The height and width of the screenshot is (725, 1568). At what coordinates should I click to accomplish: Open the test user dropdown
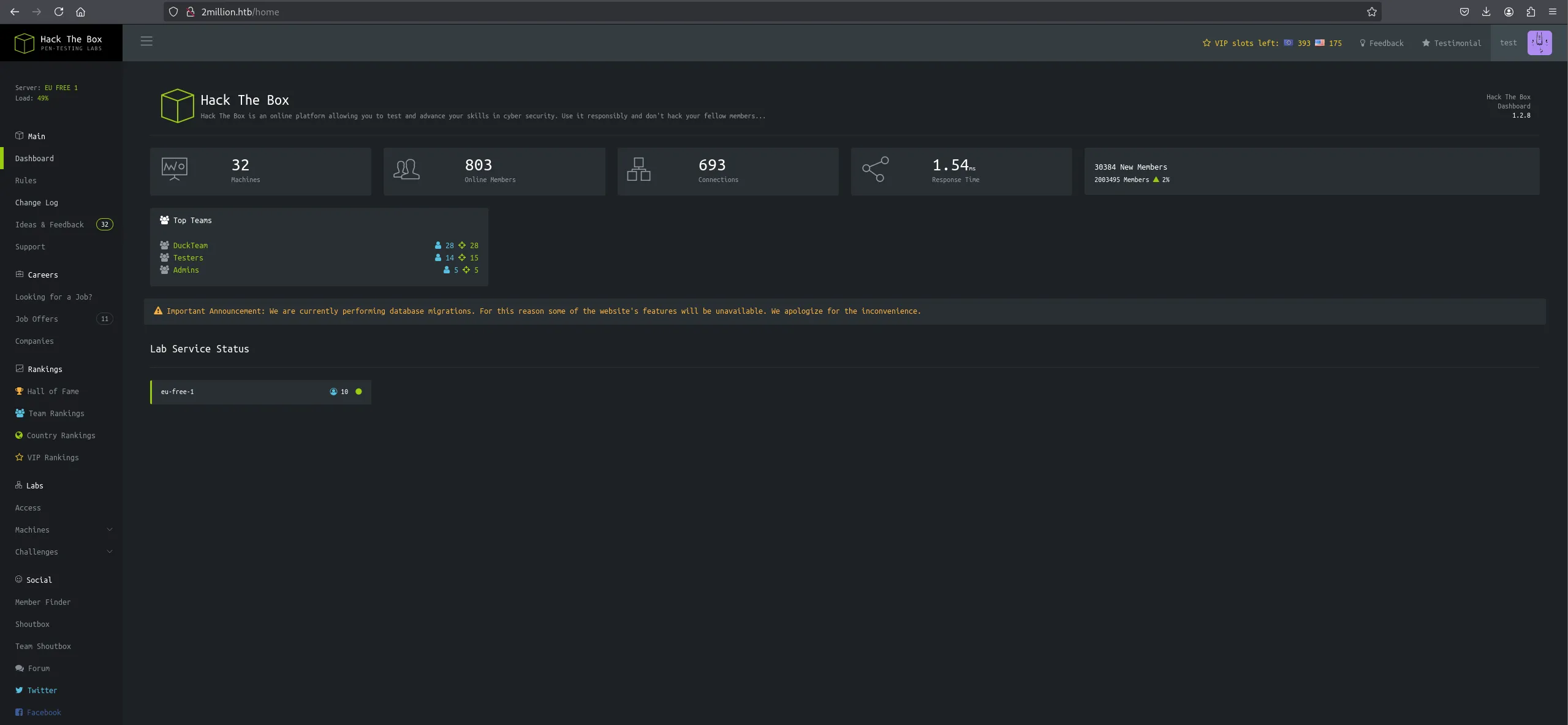(x=1508, y=43)
